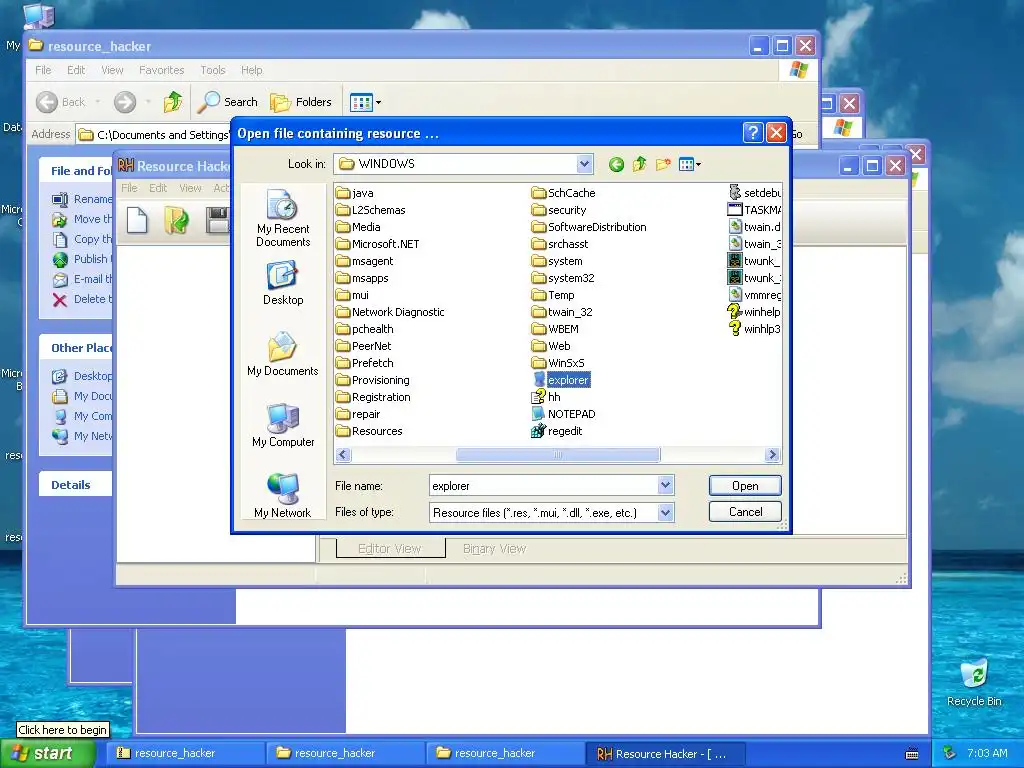This screenshot has height=768, width=1024.
Task: Click the file list scroll left arrow
Action: [x=343, y=455]
